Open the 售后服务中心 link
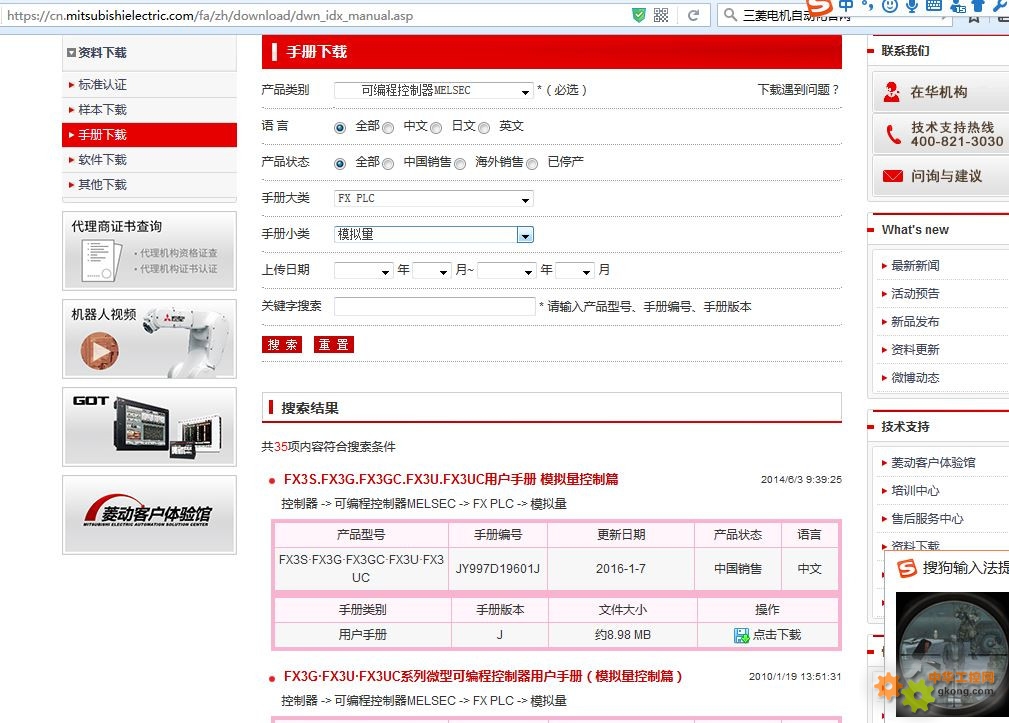This screenshot has height=723, width=1009. 927,519
